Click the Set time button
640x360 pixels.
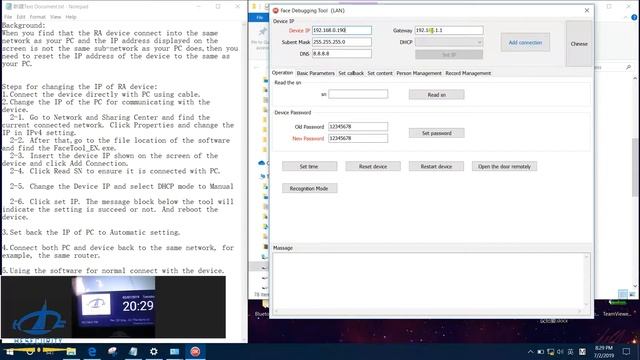point(309,167)
